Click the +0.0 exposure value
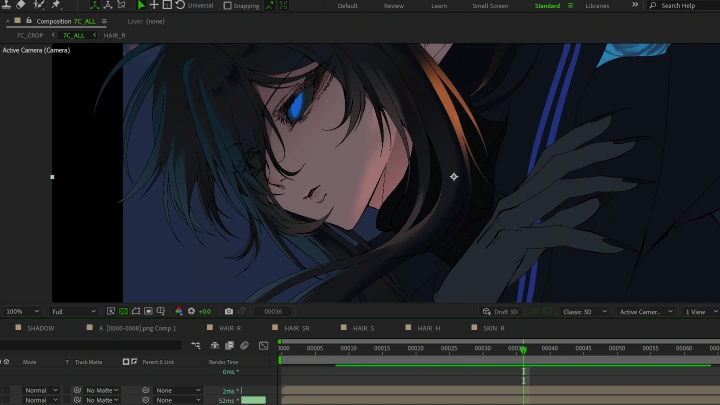Image resolution: width=720 pixels, height=405 pixels. (x=205, y=312)
